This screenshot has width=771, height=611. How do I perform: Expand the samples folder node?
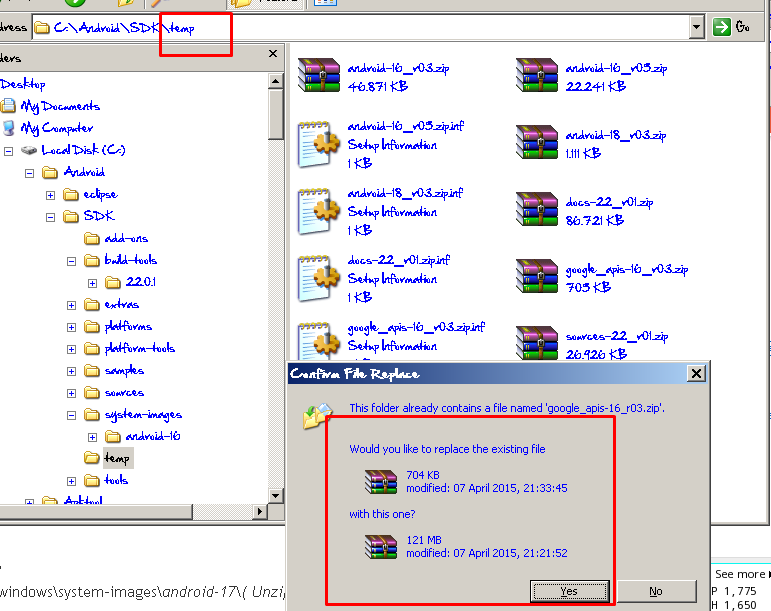[71, 371]
